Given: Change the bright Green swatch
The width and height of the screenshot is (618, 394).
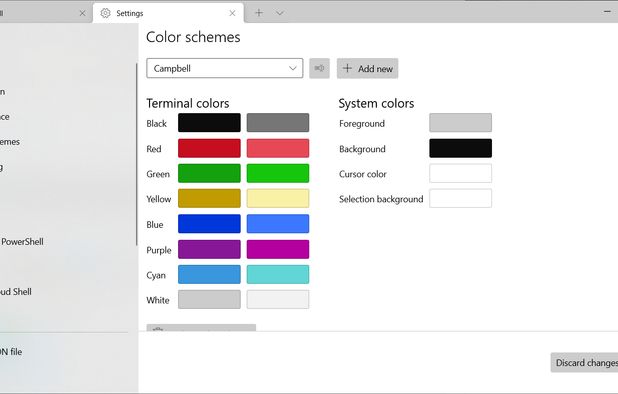Looking at the screenshot, I should [278, 173].
